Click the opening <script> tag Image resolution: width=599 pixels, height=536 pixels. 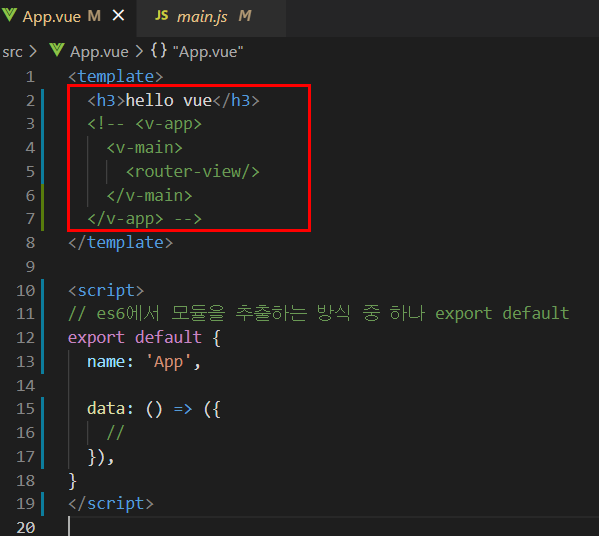(x=106, y=290)
